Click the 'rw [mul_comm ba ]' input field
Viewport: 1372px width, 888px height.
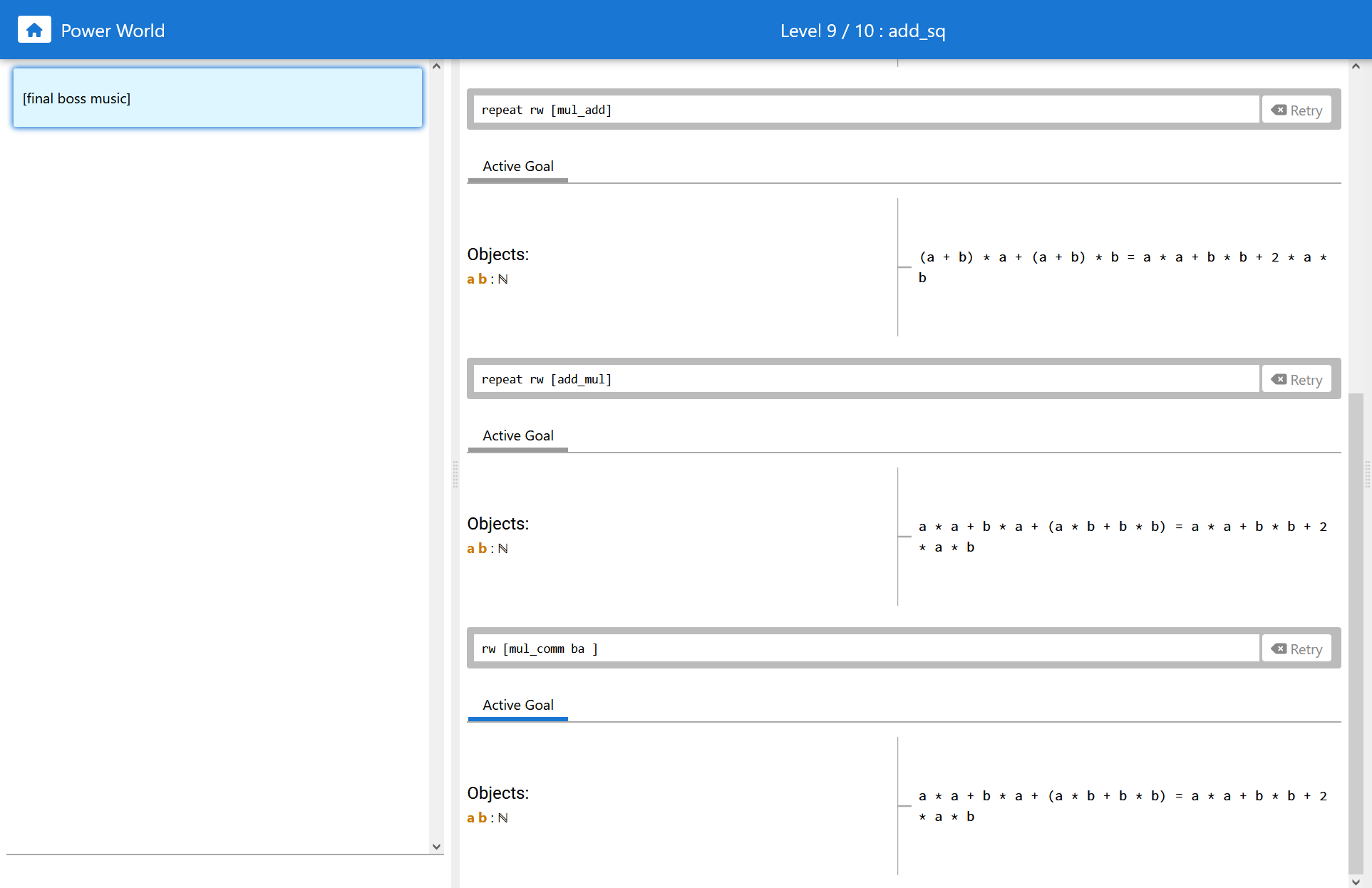[x=865, y=649]
